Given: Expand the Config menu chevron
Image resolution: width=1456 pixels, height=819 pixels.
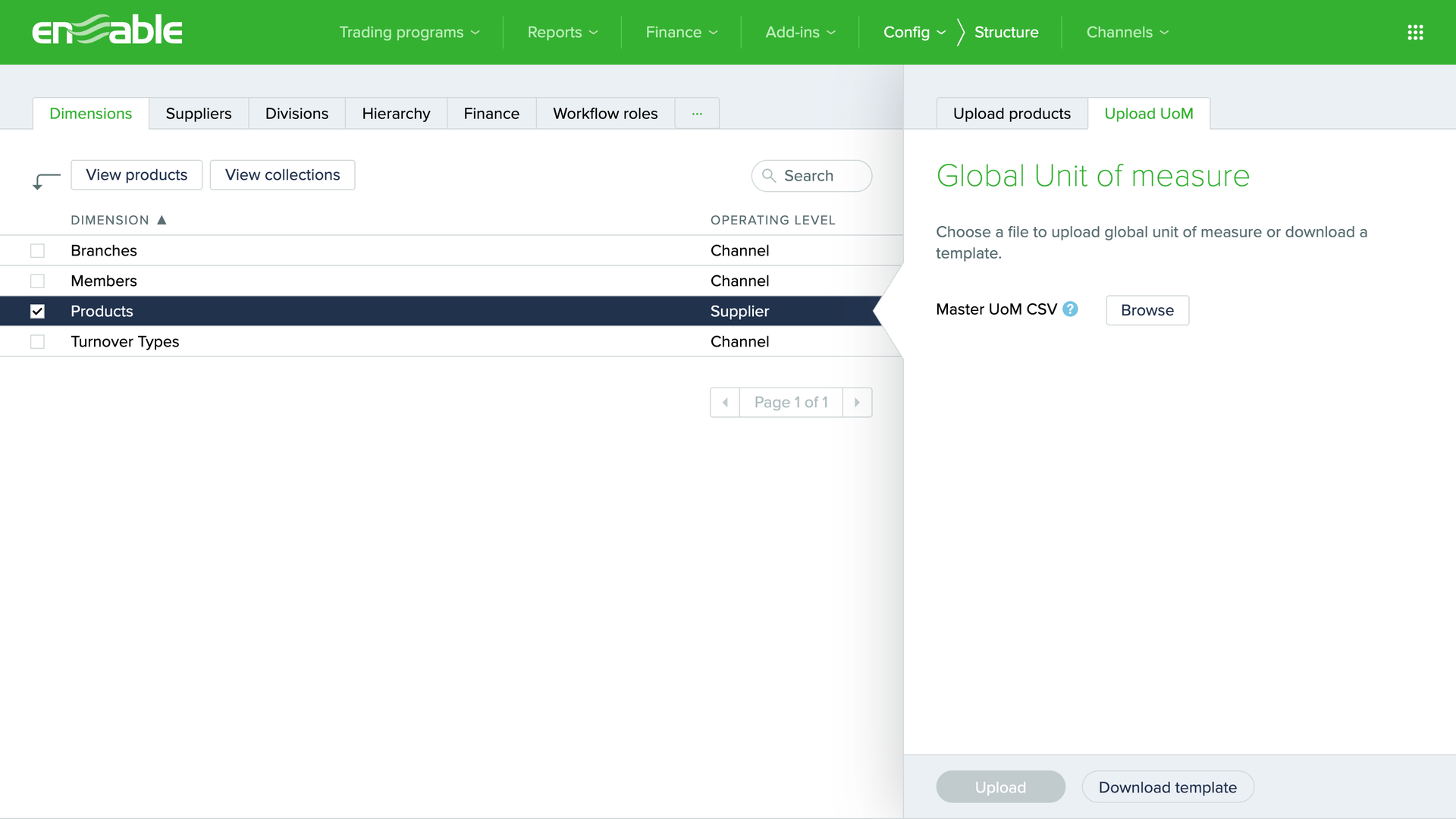Looking at the screenshot, I should pos(941,33).
